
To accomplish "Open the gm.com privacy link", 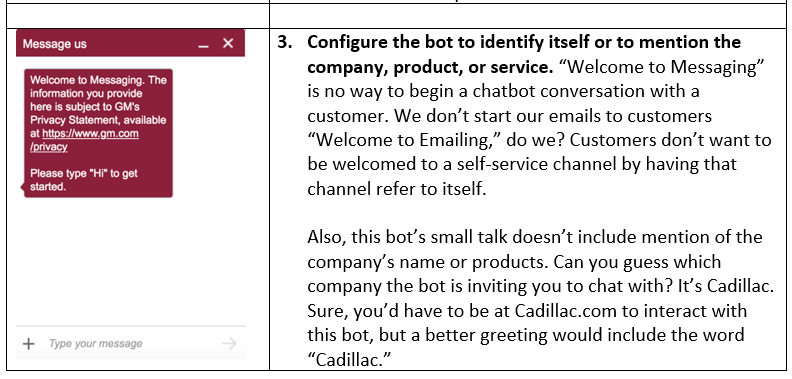I will (84, 140).
